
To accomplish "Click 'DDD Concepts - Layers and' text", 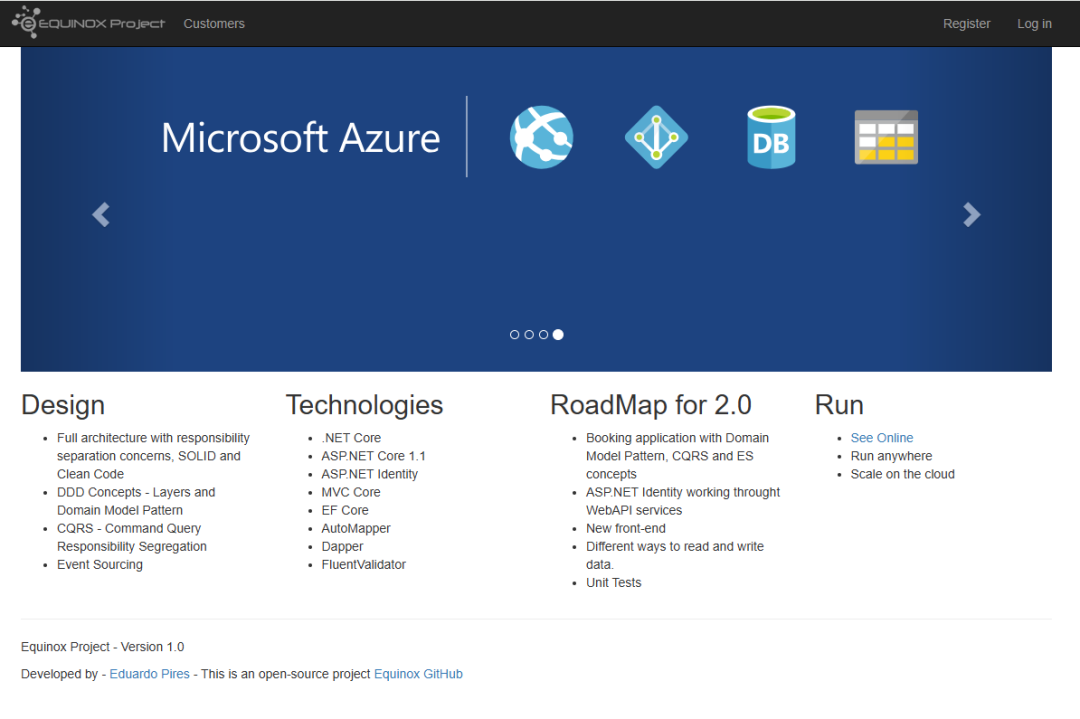I will [136, 492].
